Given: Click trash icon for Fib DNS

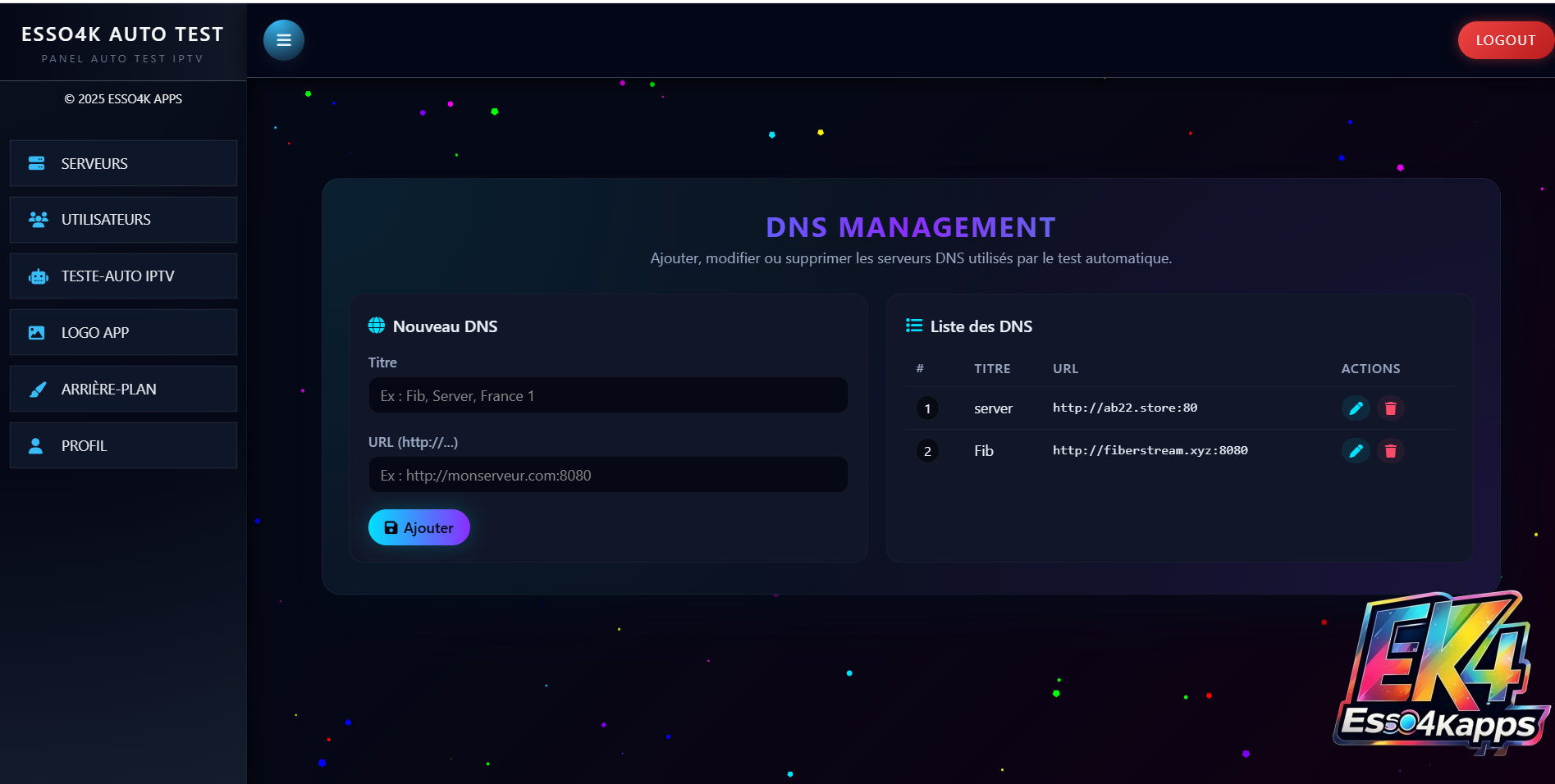Looking at the screenshot, I should tap(1390, 451).
